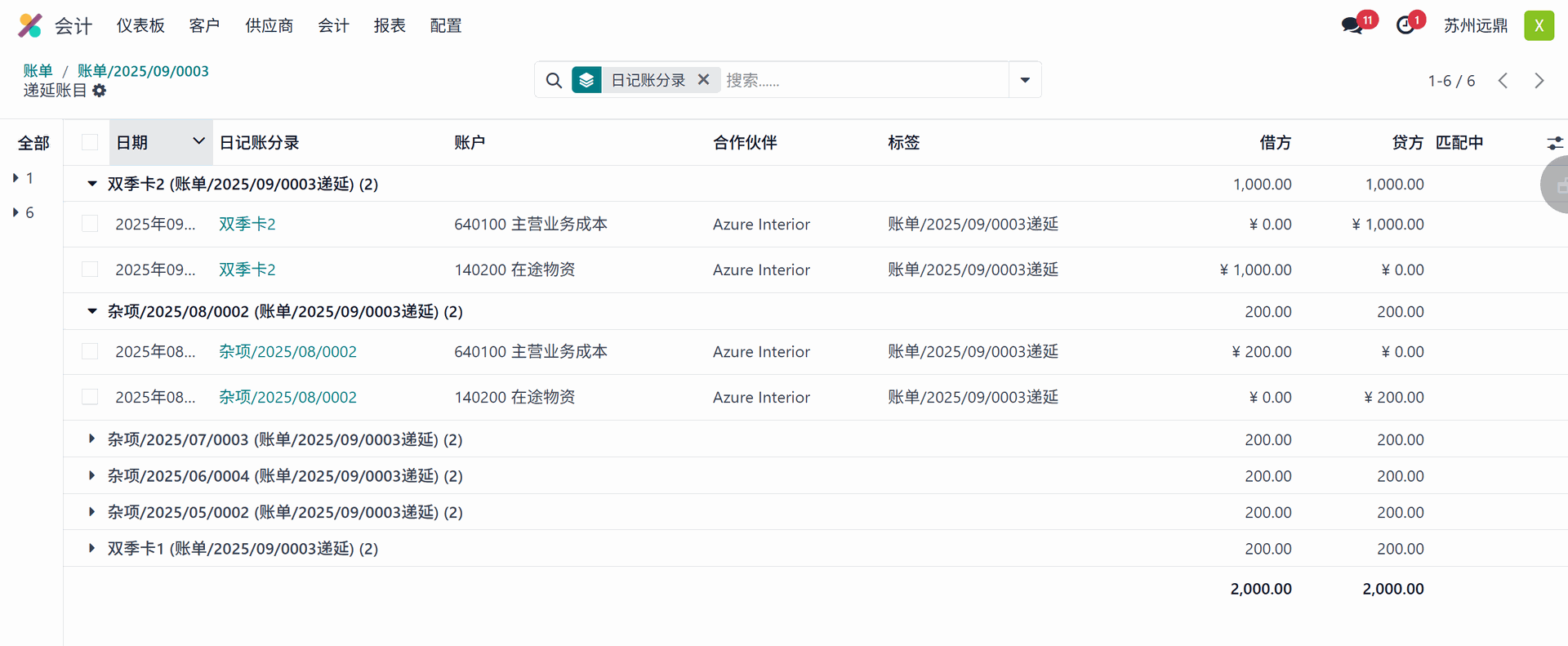1568x646 pixels.
Task: Collapse the 双季卡2 group
Action: (91, 185)
